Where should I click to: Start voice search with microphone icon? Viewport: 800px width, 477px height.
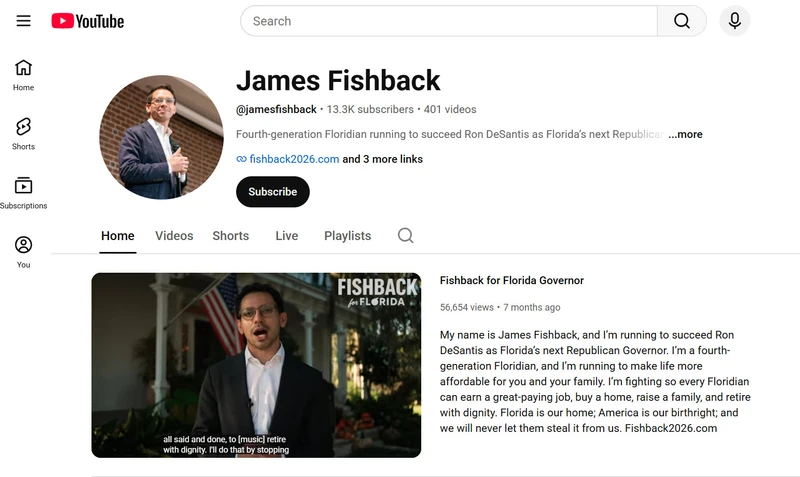pos(735,21)
